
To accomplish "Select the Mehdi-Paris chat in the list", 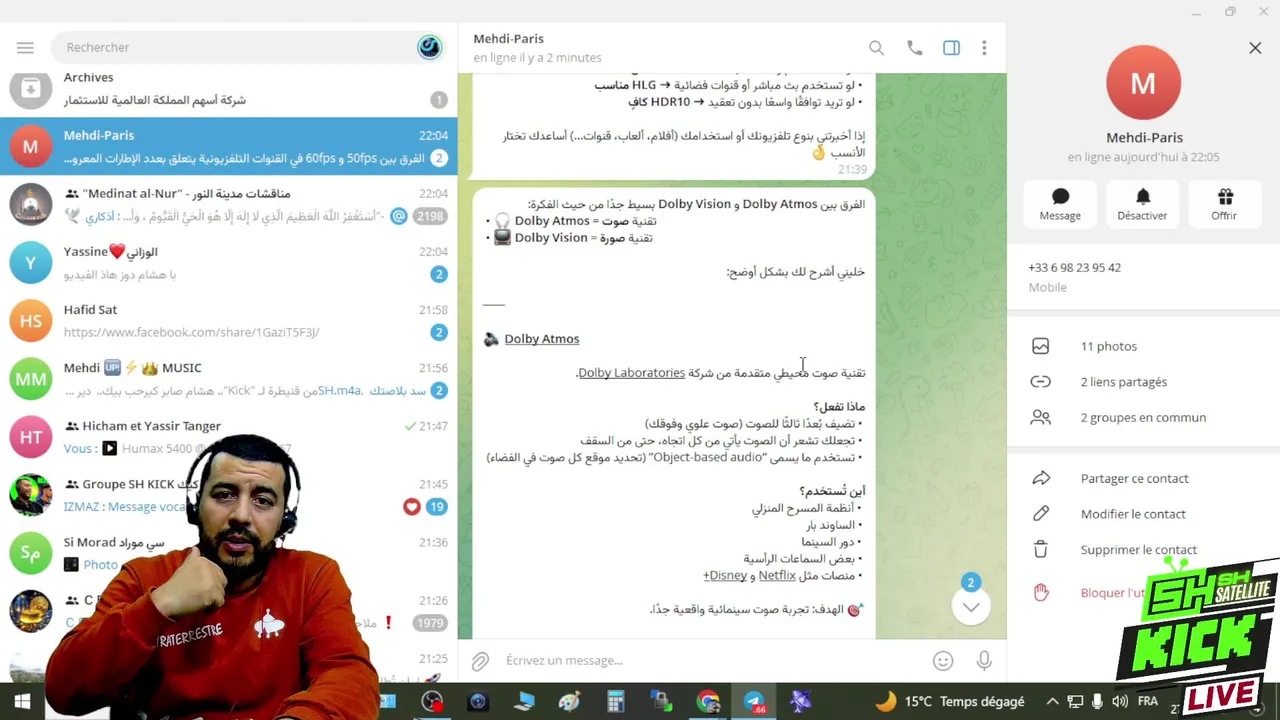I will [229, 146].
